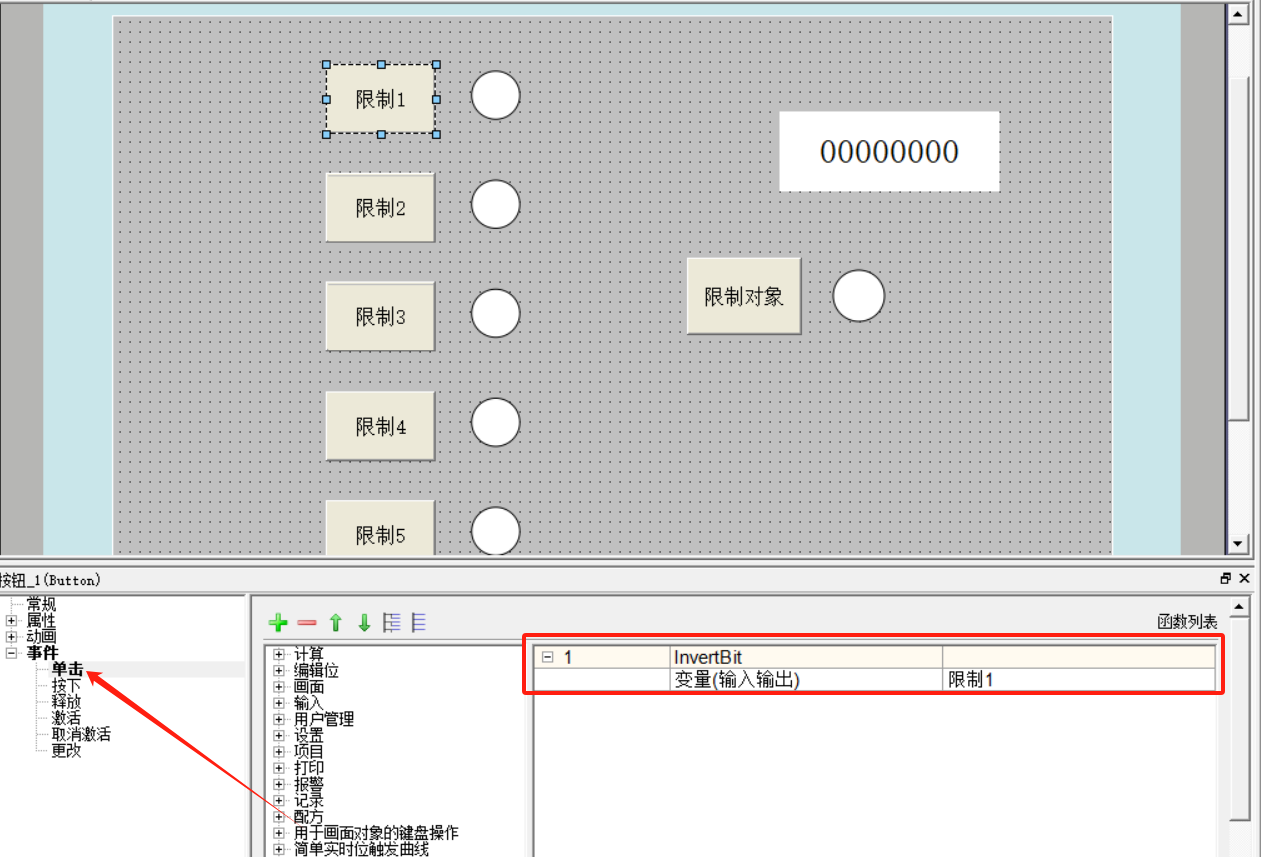Open the 常规 properties page
Viewport: 1261px width, 857px height.
41,604
